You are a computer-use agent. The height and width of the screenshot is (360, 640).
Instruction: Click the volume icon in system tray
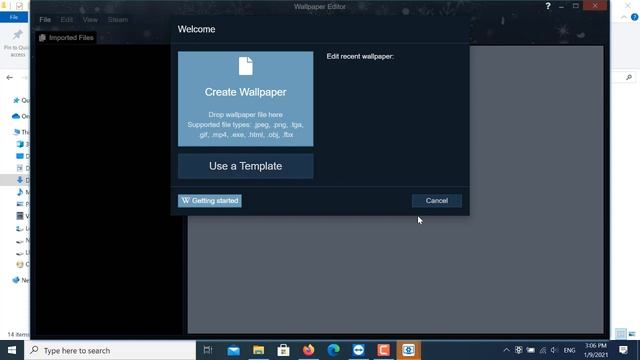point(554,350)
